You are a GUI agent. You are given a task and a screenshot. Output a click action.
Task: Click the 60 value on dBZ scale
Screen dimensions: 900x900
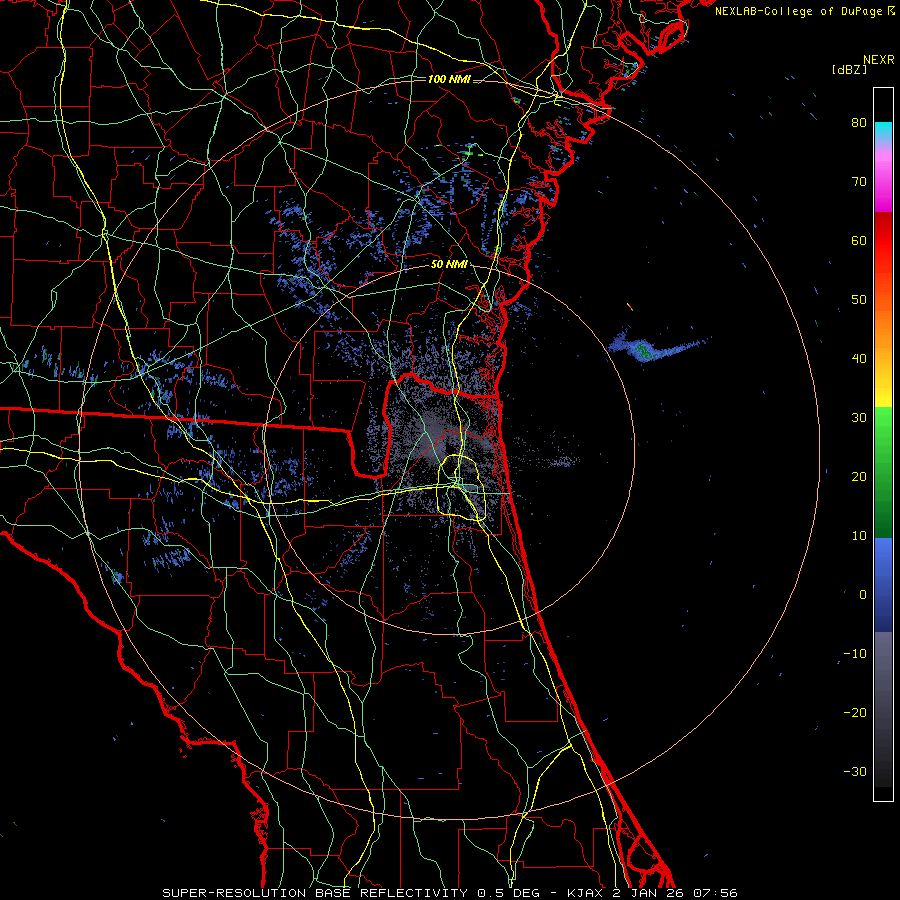[859, 240]
